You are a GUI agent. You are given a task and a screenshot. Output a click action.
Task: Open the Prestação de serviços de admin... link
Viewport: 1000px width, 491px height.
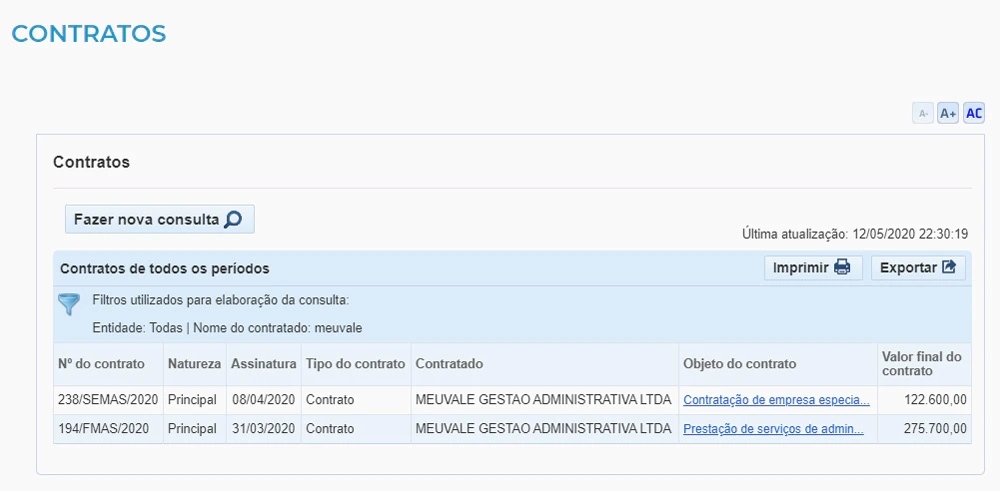[x=774, y=429]
